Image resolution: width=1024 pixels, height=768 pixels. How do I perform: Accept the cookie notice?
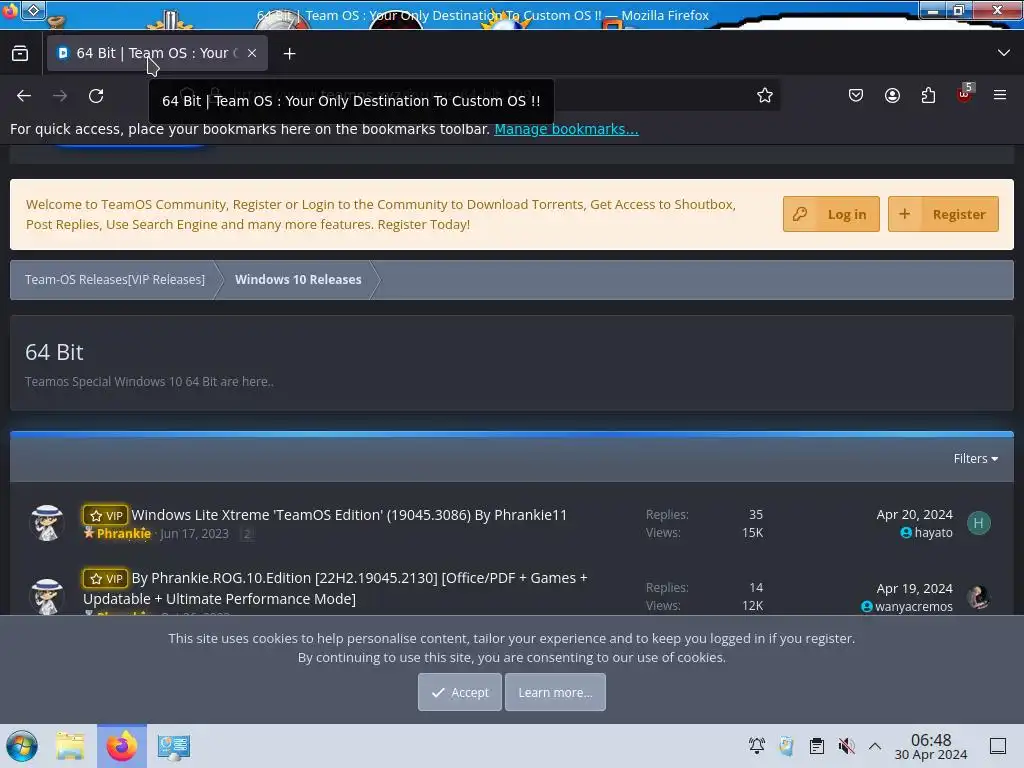pos(460,692)
